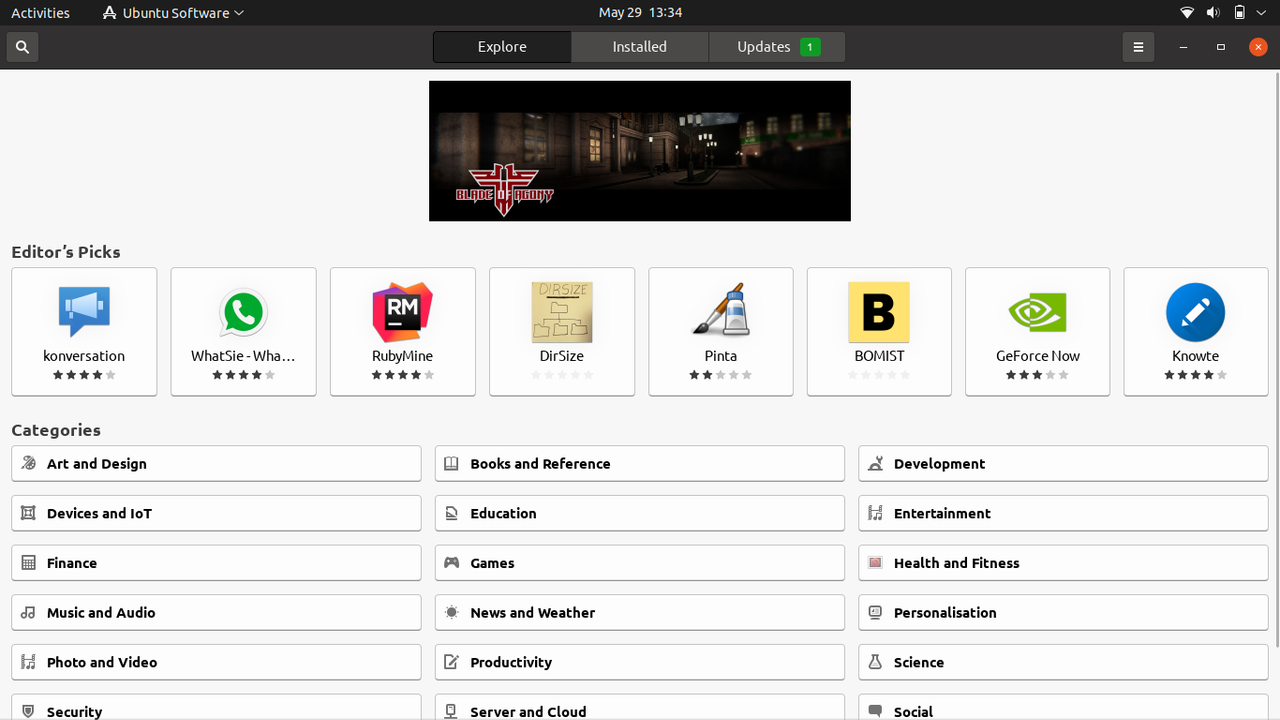Open the DirSize app icon
The image size is (1280, 720).
(x=562, y=312)
